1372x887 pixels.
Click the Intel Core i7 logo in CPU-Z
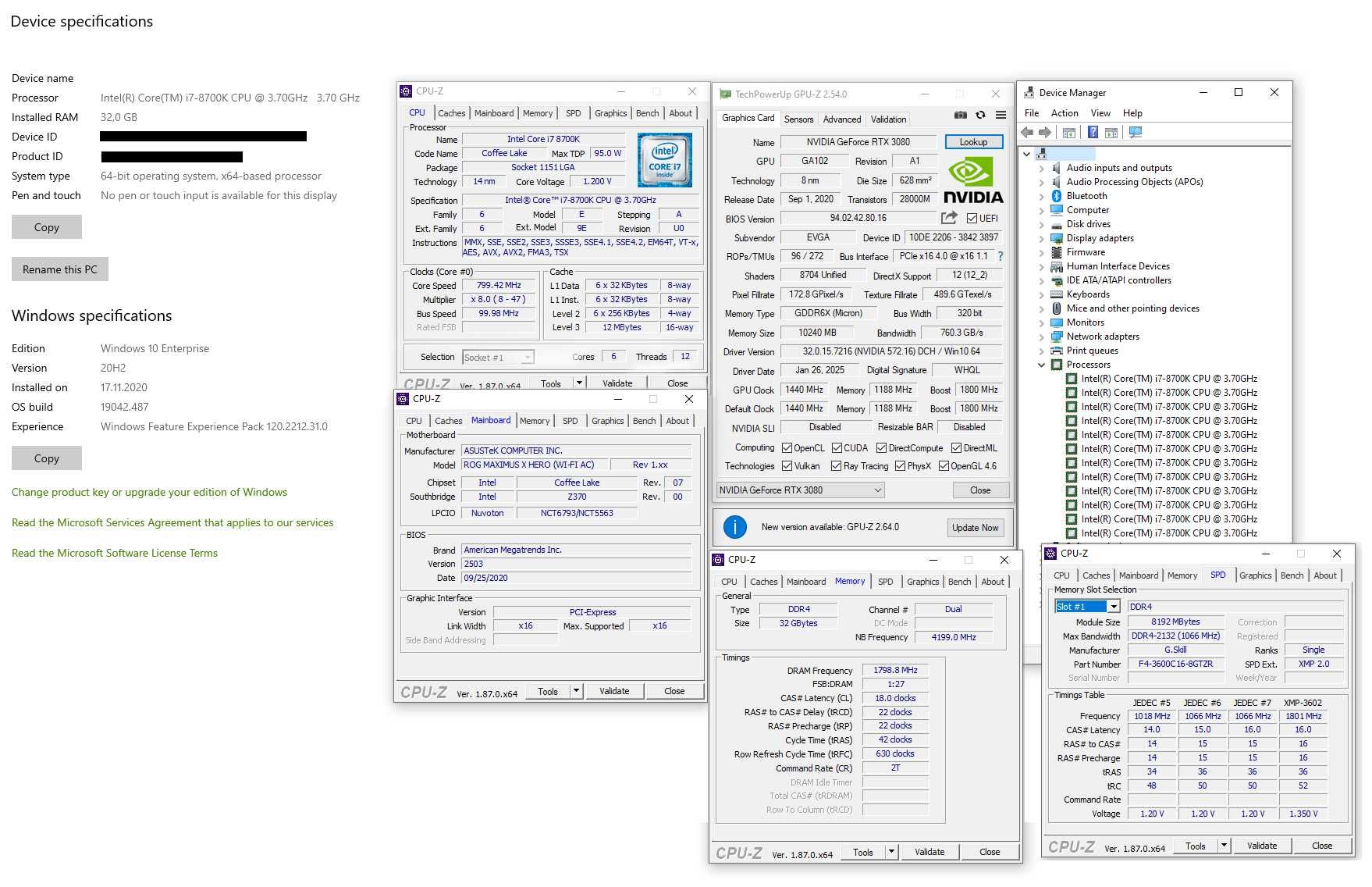point(664,160)
